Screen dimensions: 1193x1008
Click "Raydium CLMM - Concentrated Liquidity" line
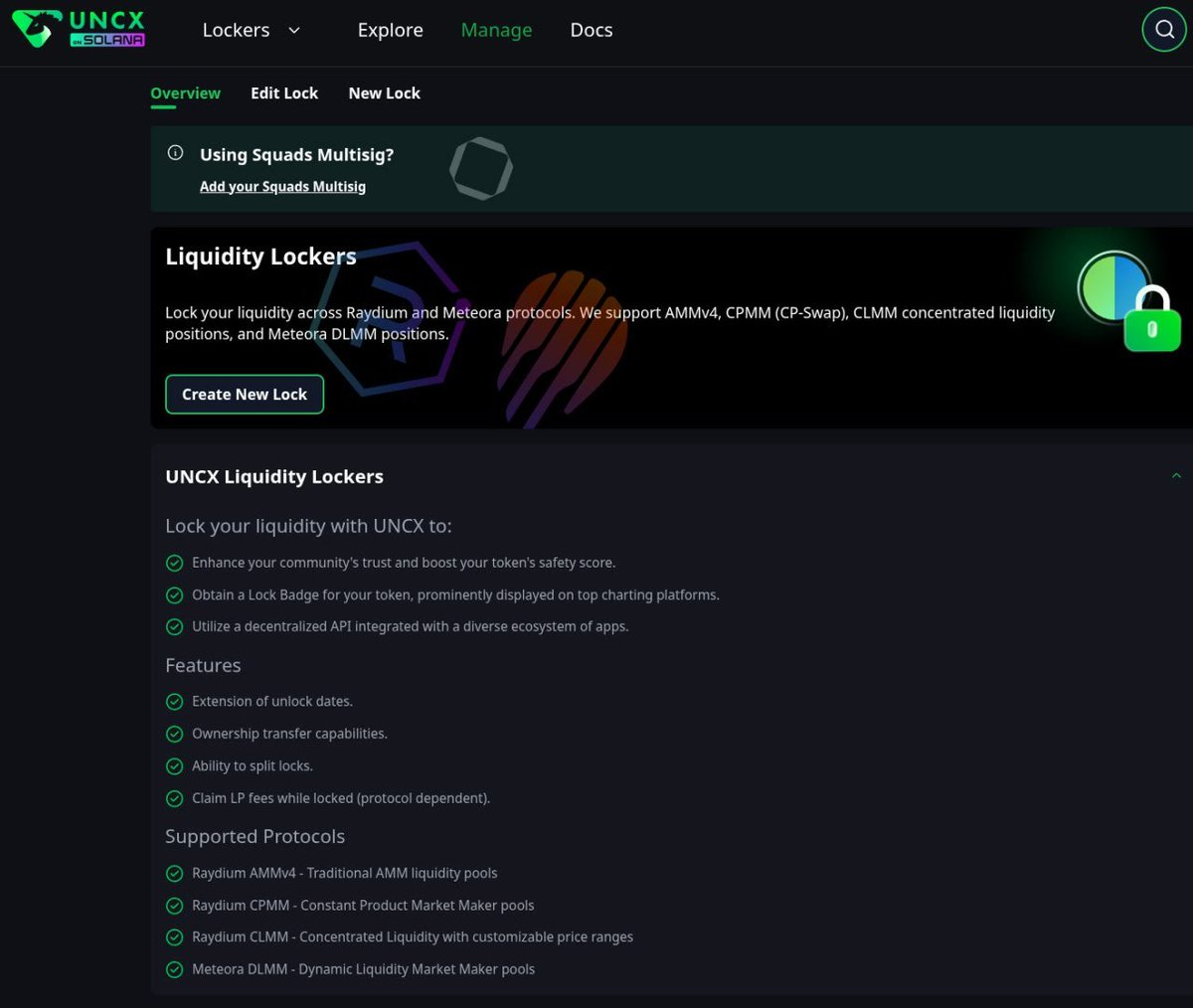click(x=413, y=937)
